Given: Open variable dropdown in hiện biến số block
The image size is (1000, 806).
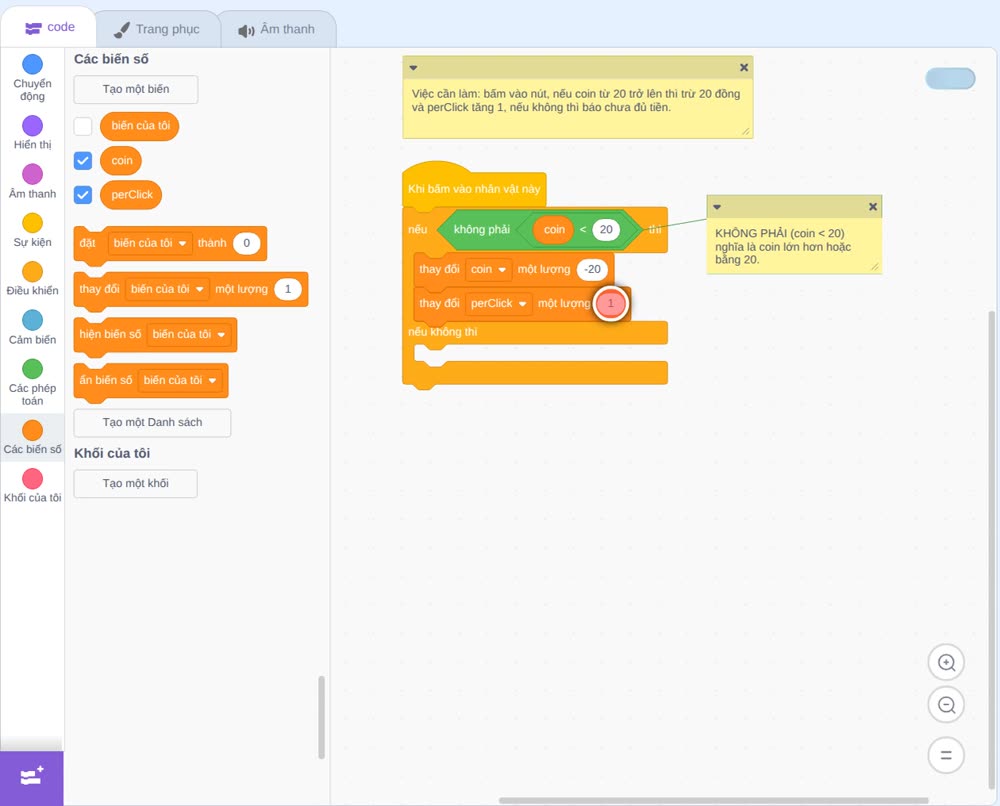Looking at the screenshot, I should pyautogui.click(x=189, y=334).
